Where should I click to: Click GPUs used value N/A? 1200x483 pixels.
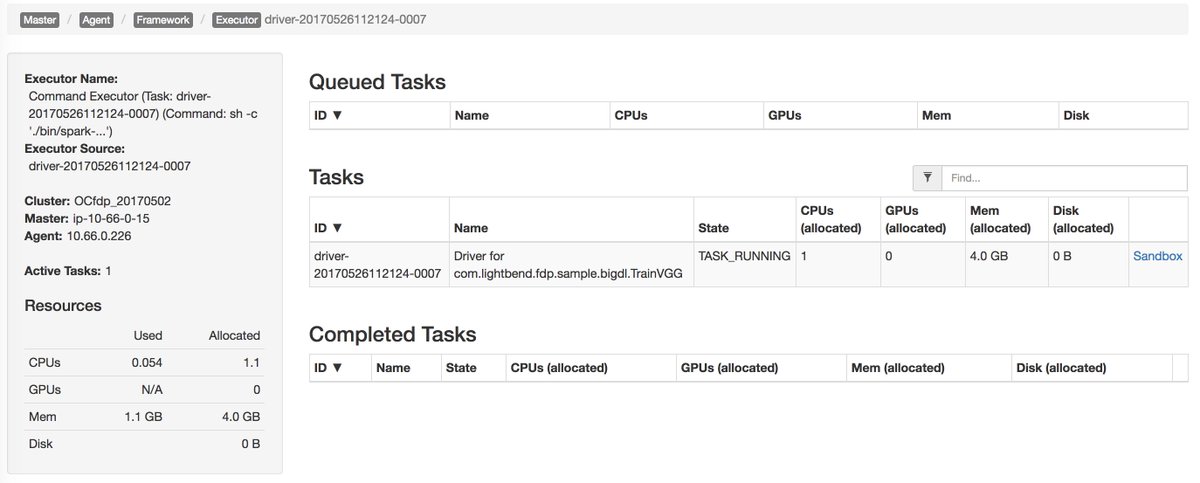pos(151,390)
